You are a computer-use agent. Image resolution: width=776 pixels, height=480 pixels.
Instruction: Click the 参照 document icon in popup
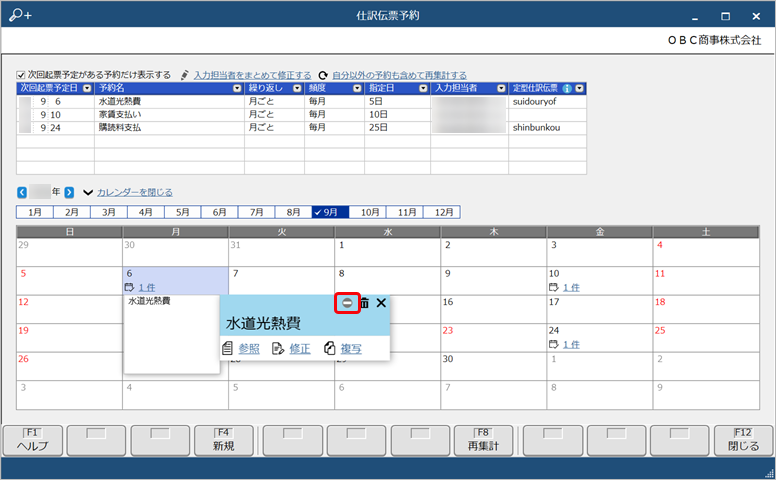pos(227,348)
